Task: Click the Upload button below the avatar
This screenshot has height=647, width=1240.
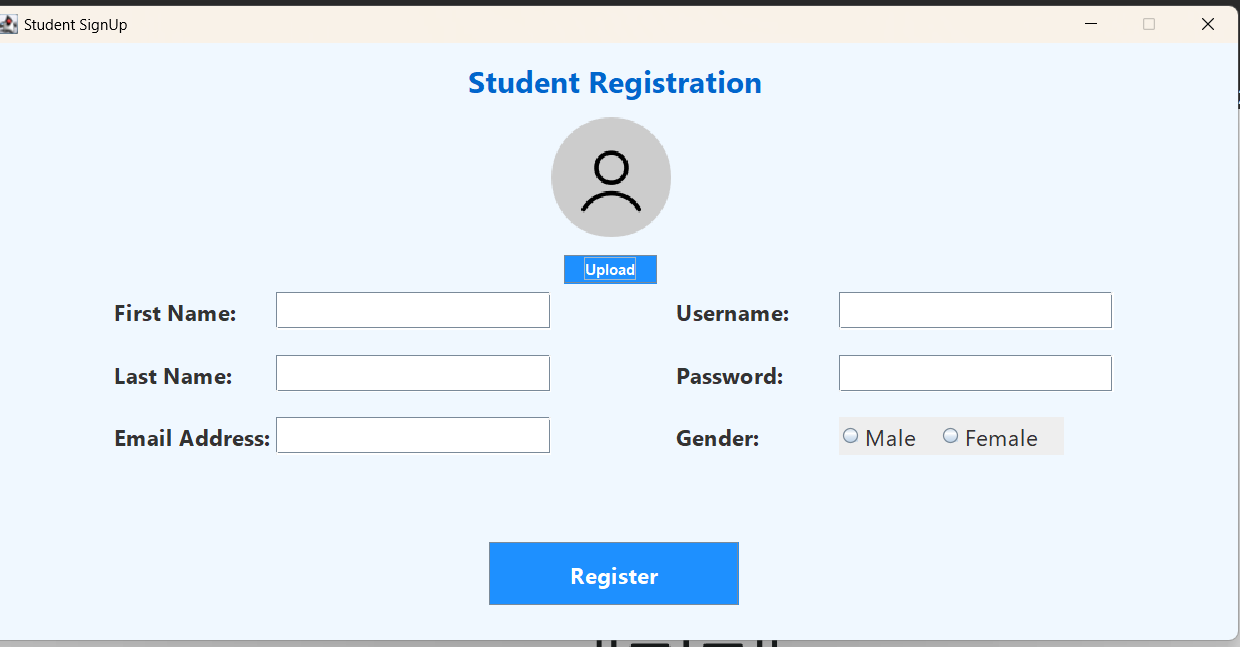Action: tap(610, 269)
